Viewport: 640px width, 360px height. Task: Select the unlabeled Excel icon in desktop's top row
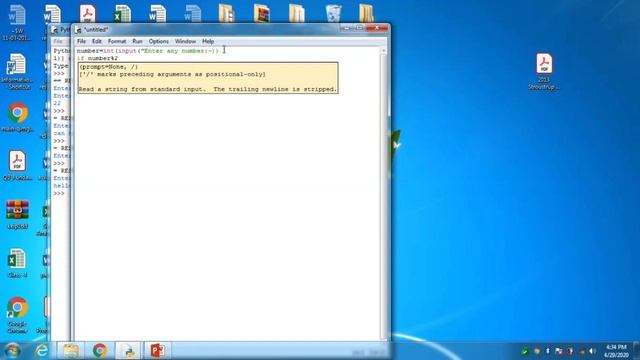click(x=122, y=13)
